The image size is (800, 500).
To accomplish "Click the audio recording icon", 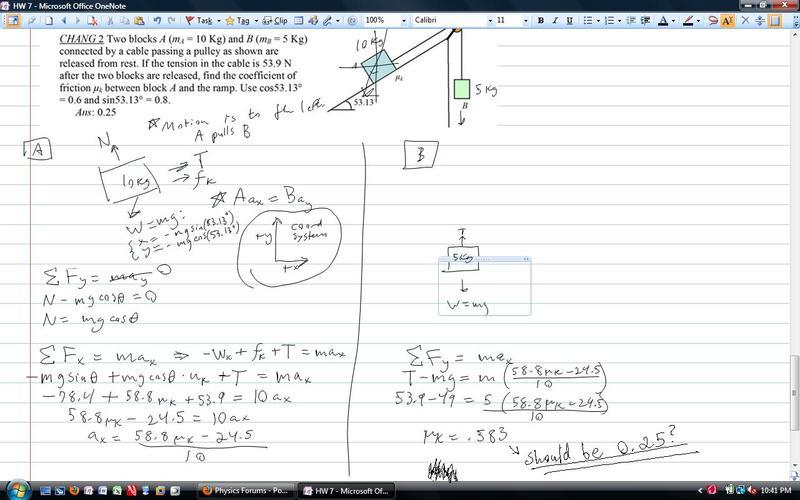I will (x=313, y=21).
